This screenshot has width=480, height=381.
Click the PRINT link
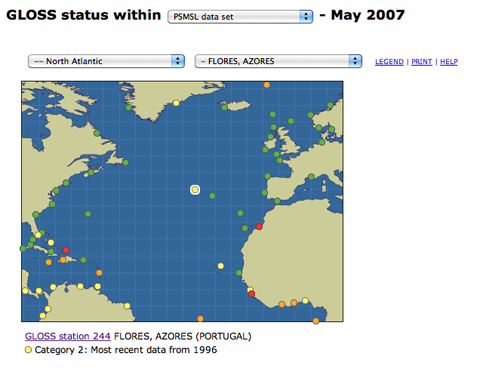(x=421, y=62)
